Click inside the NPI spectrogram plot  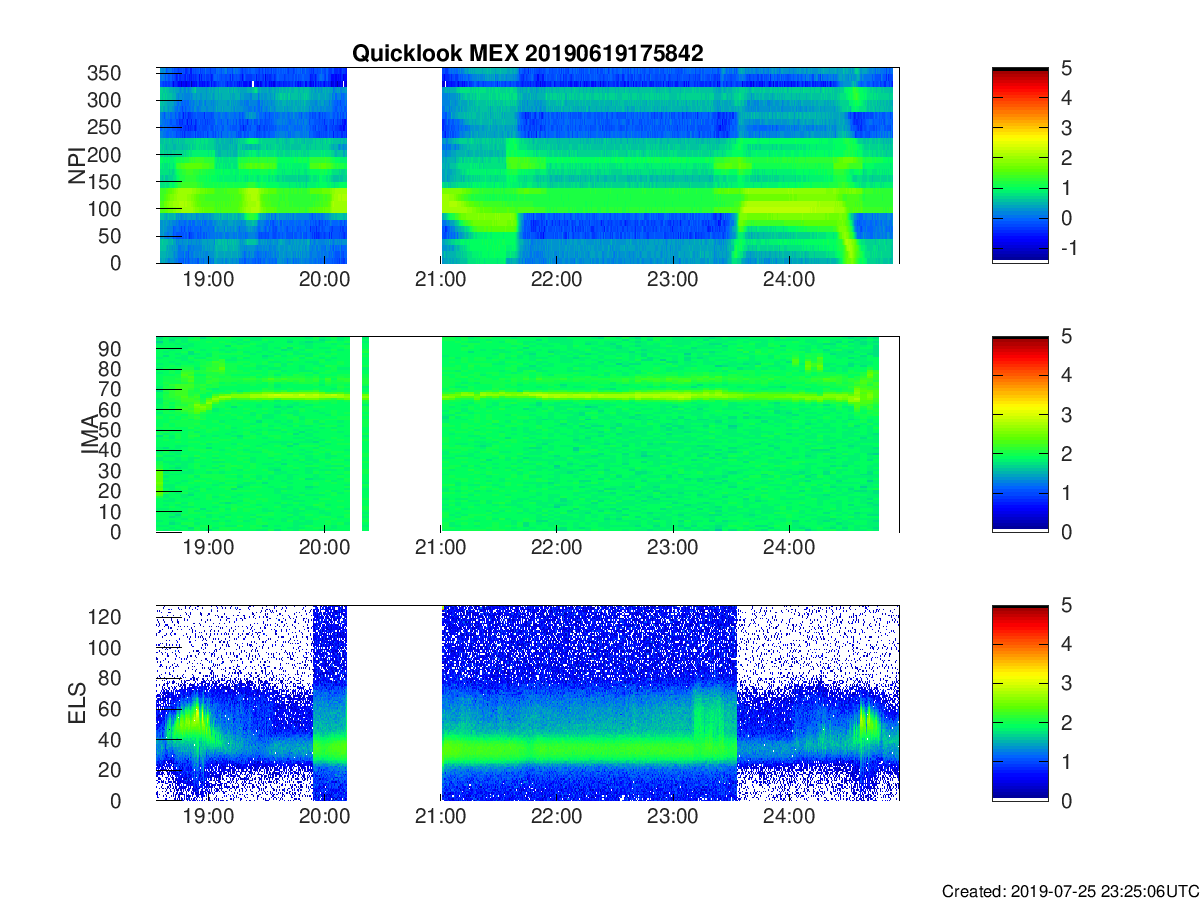click(x=528, y=166)
